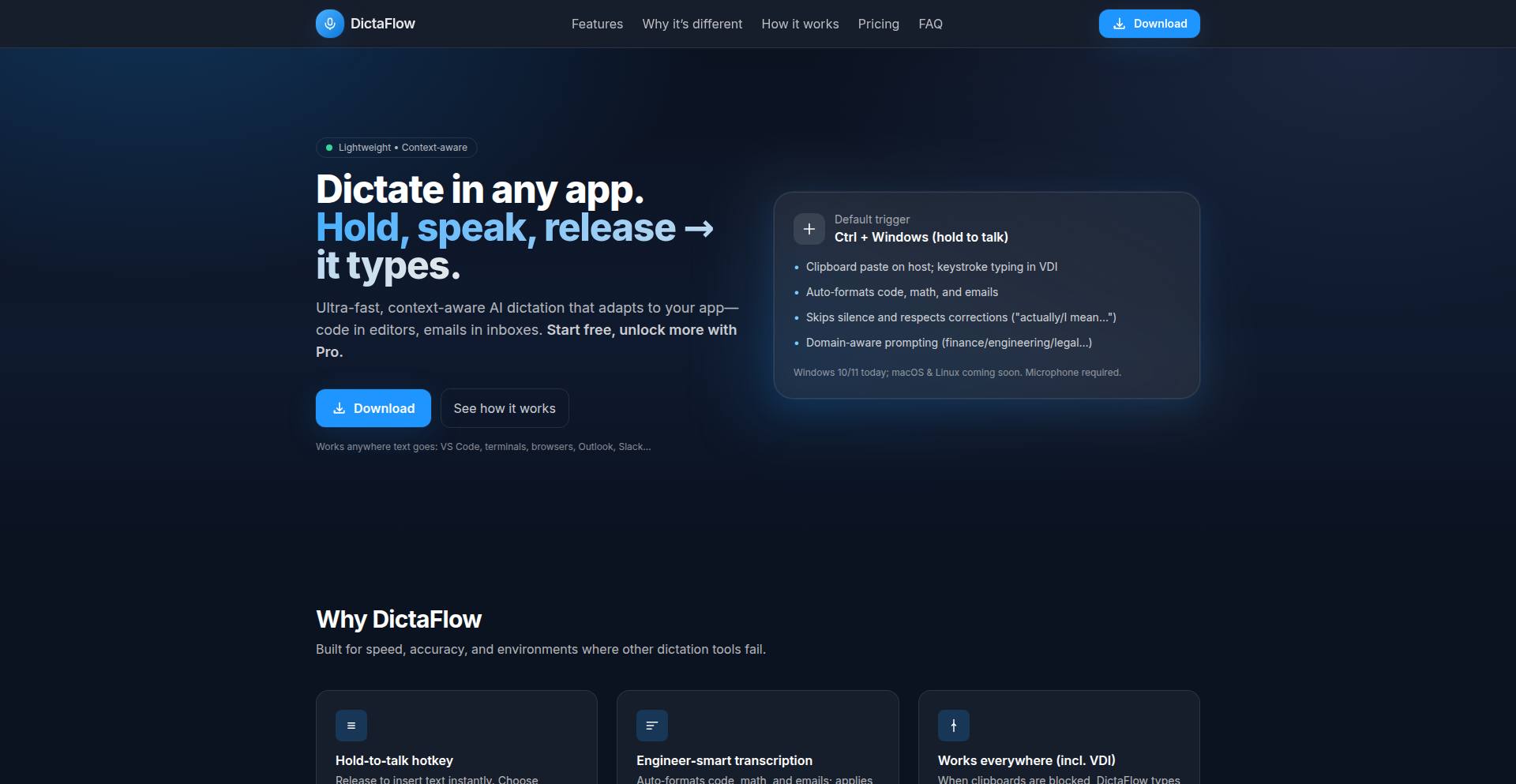Click the Skips silence and respects corrections bullet
Image resolution: width=1516 pixels, height=784 pixels.
tap(961, 317)
